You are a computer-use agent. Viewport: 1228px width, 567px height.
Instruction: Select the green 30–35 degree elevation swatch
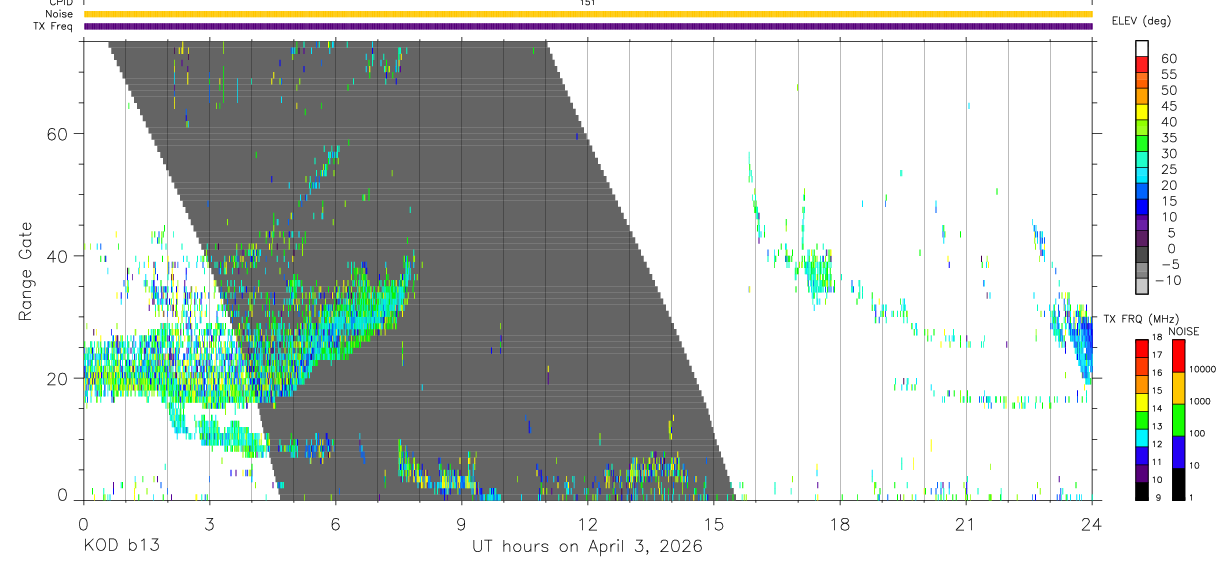[1142, 144]
